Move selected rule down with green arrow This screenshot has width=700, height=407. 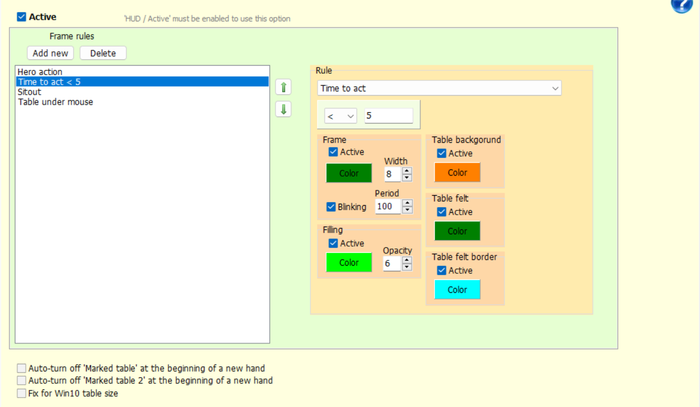[x=283, y=109]
